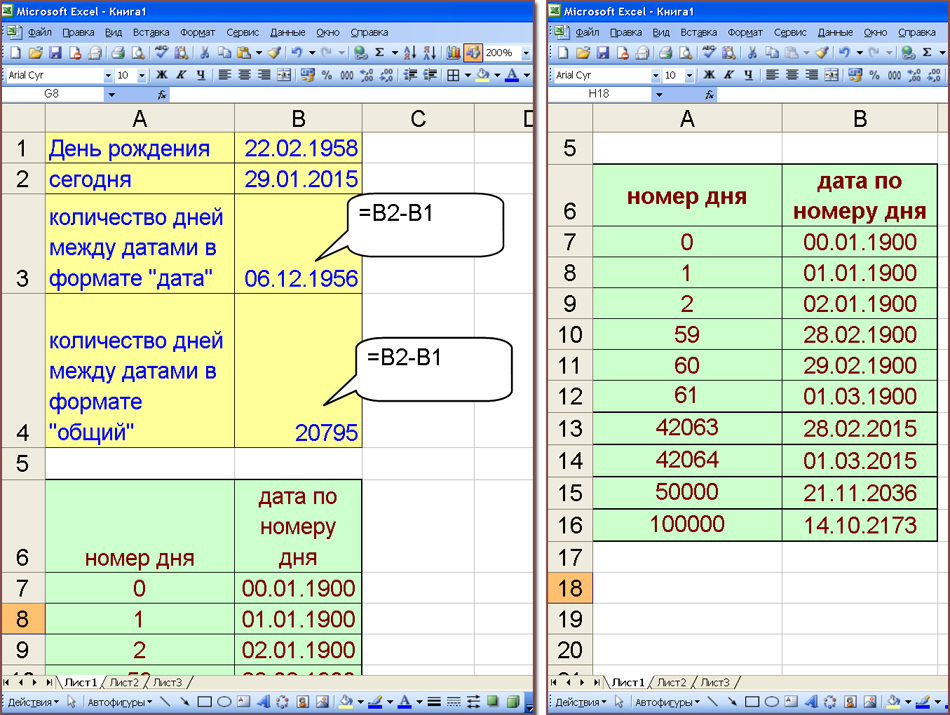Apply Currency format in left window
This screenshot has height=715, width=950.
pyautogui.click(x=307, y=75)
